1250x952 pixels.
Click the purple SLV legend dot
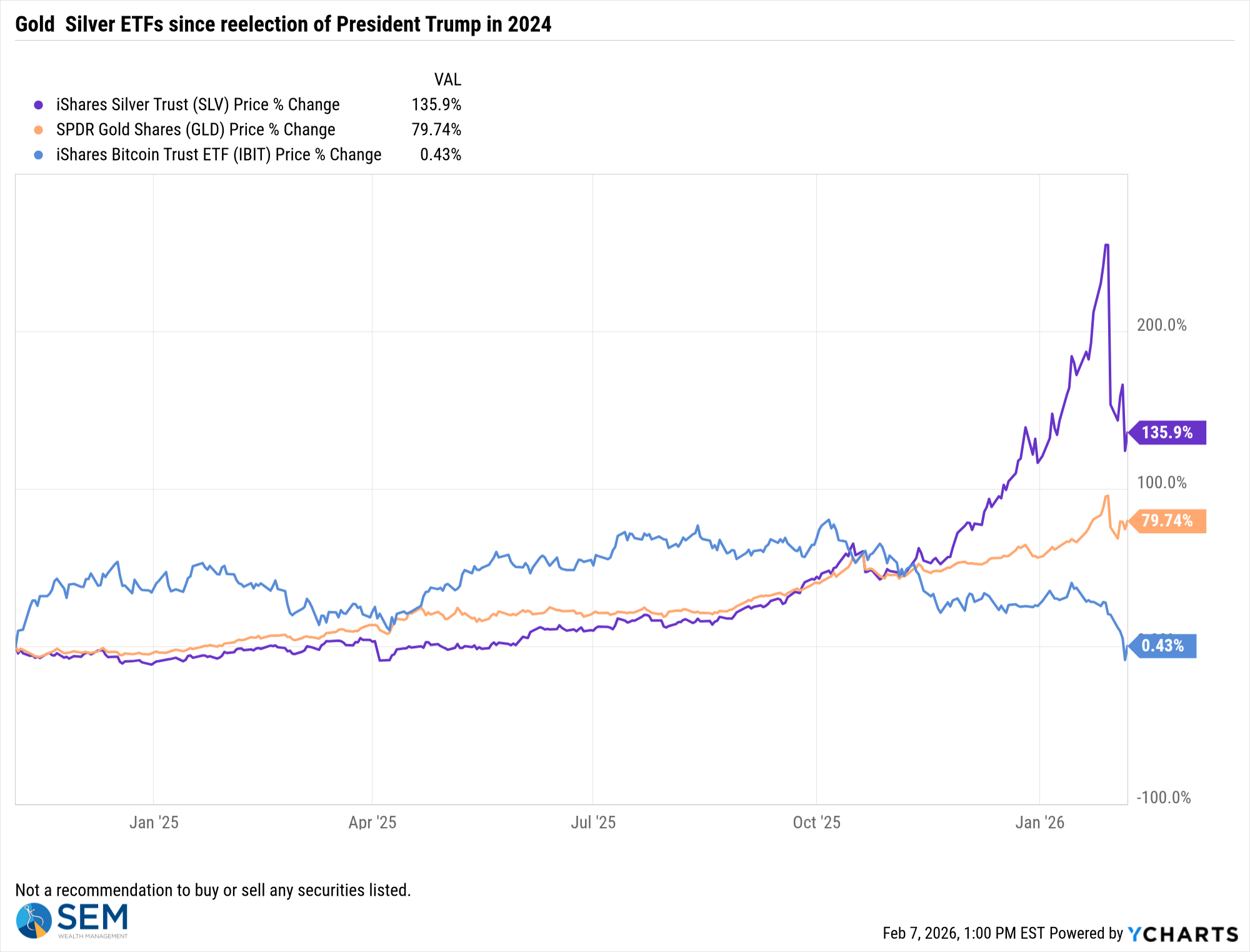pyautogui.click(x=39, y=105)
